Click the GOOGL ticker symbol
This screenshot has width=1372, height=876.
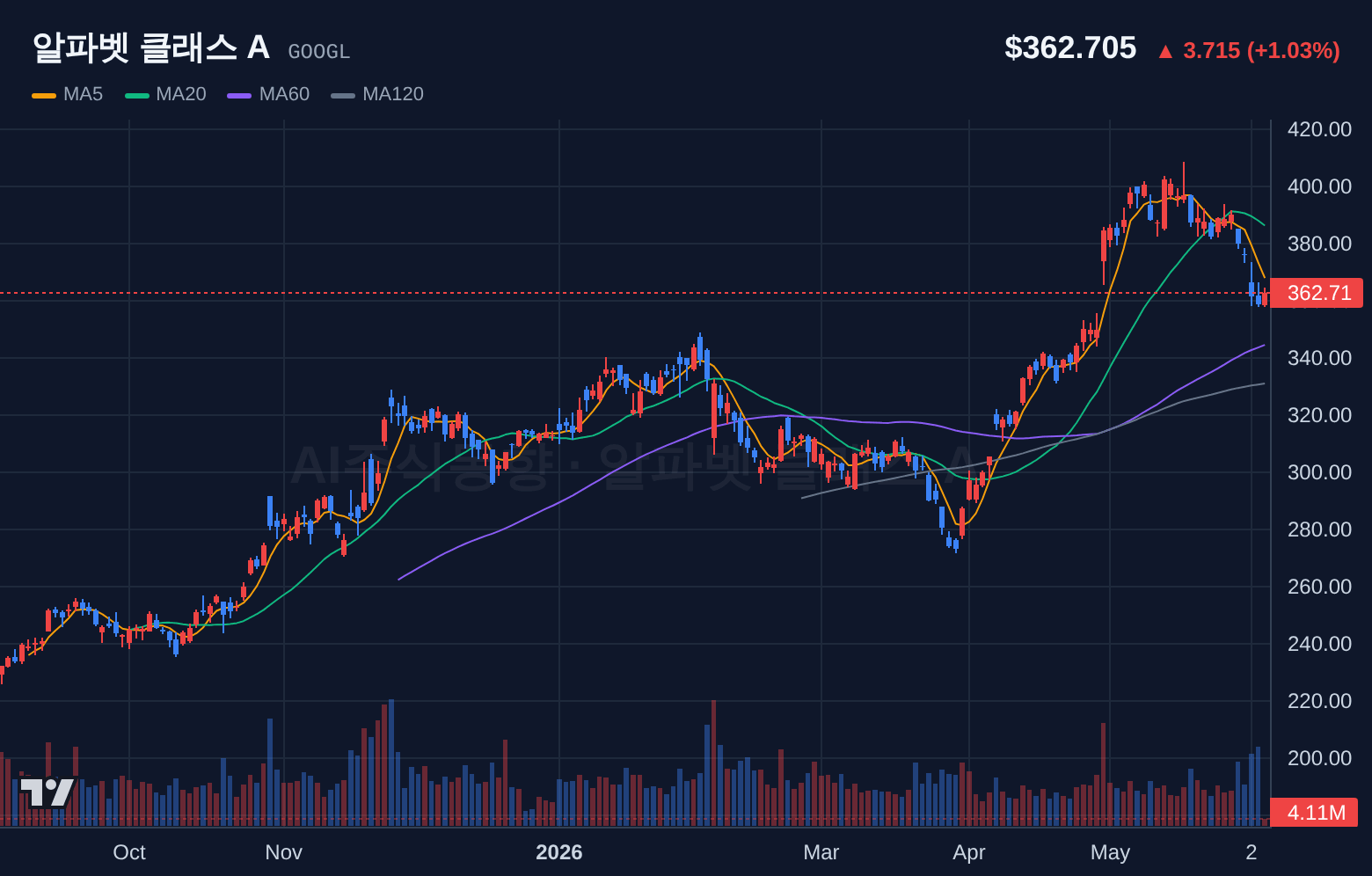pos(319,52)
